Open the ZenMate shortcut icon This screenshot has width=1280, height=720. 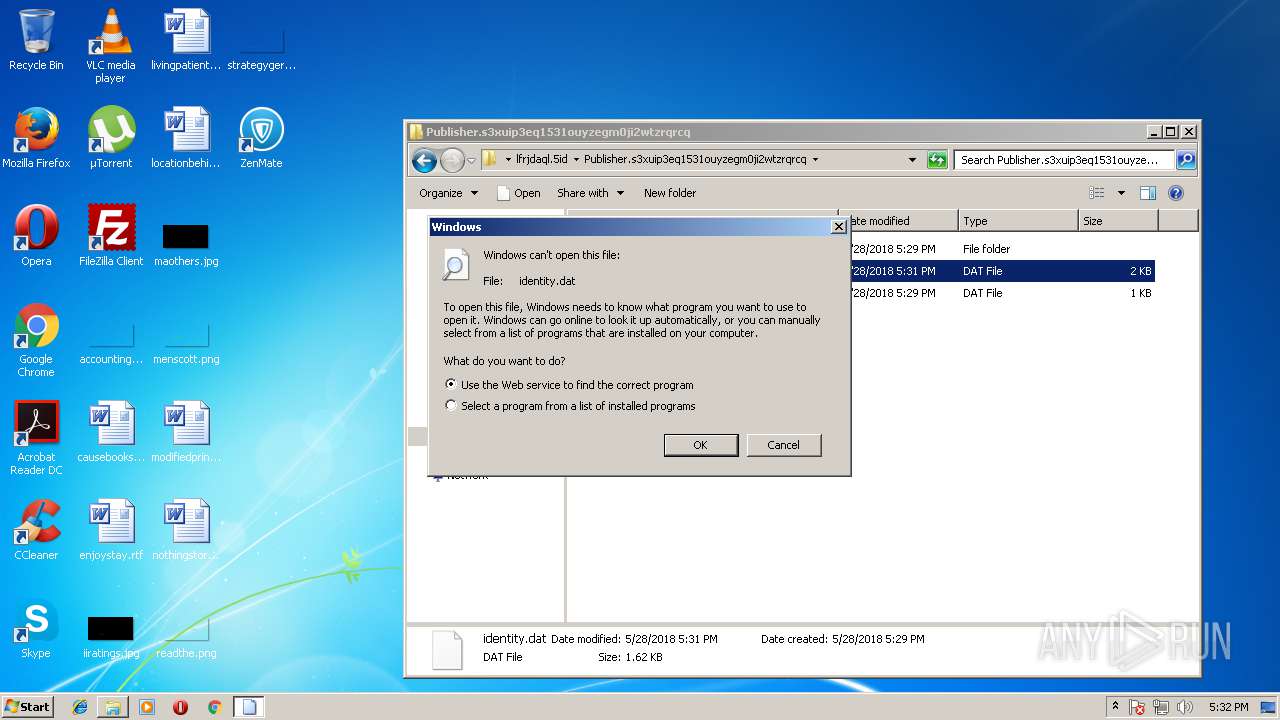point(261,138)
